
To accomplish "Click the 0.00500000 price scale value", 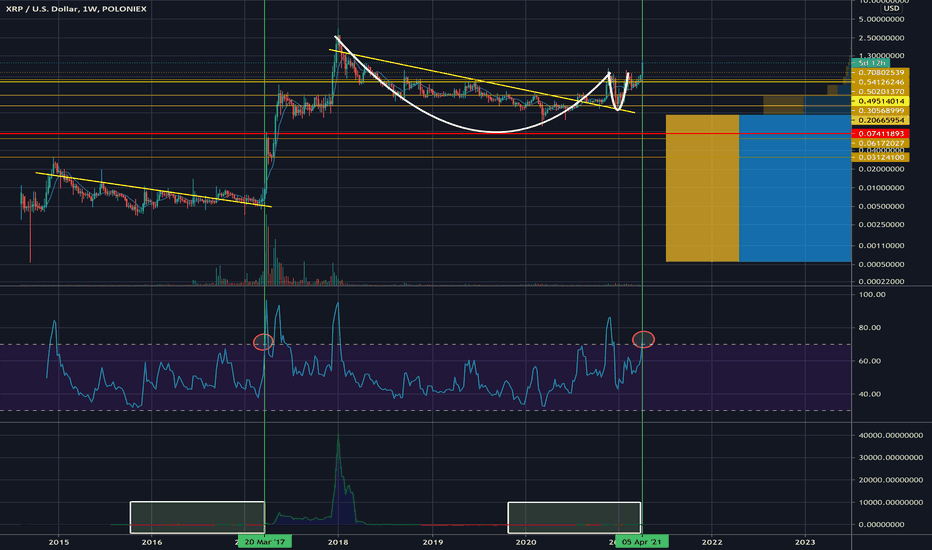I will pos(881,207).
